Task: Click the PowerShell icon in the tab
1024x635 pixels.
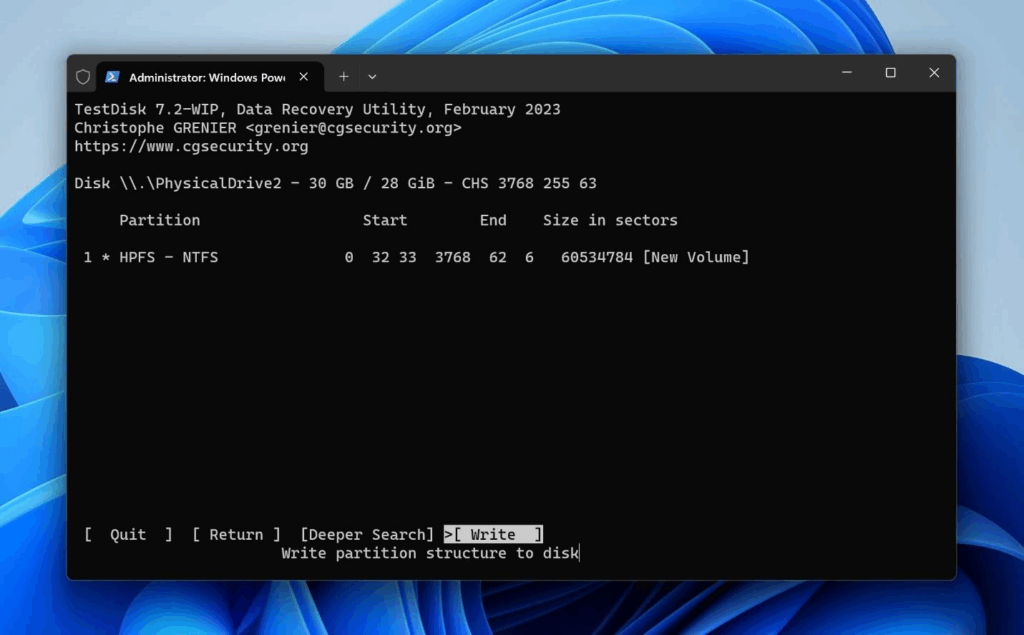Action: click(x=113, y=76)
